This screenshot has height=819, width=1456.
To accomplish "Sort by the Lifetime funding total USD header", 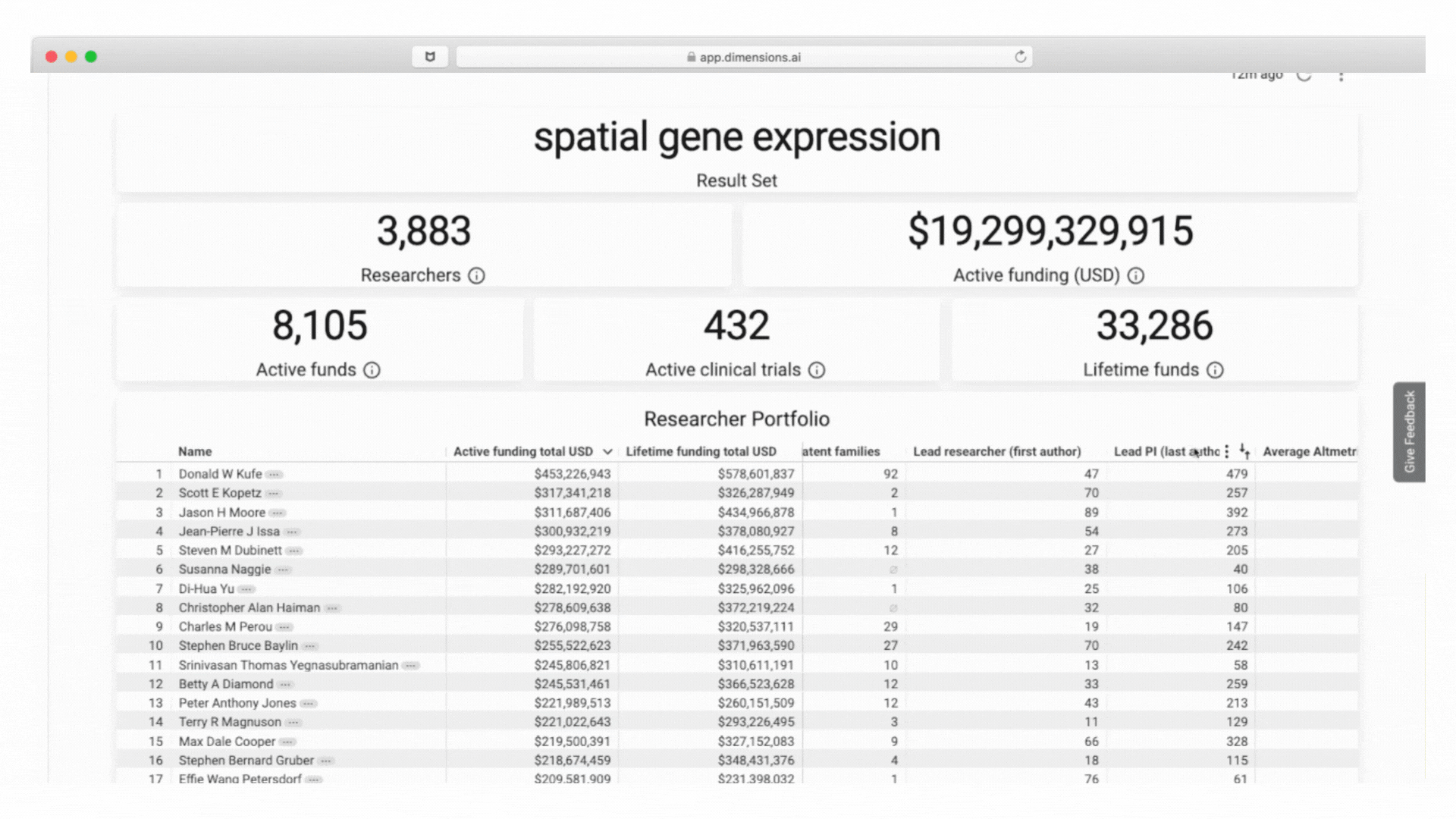I will point(701,452).
